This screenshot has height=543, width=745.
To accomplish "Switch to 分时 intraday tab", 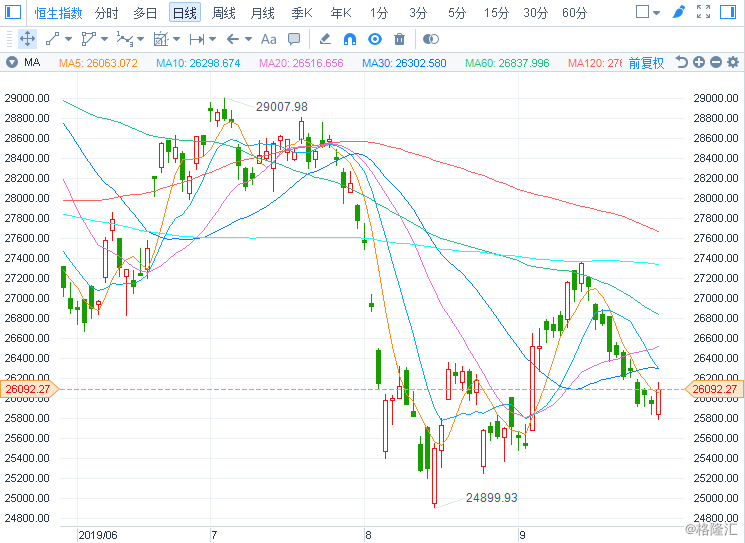I will point(106,13).
